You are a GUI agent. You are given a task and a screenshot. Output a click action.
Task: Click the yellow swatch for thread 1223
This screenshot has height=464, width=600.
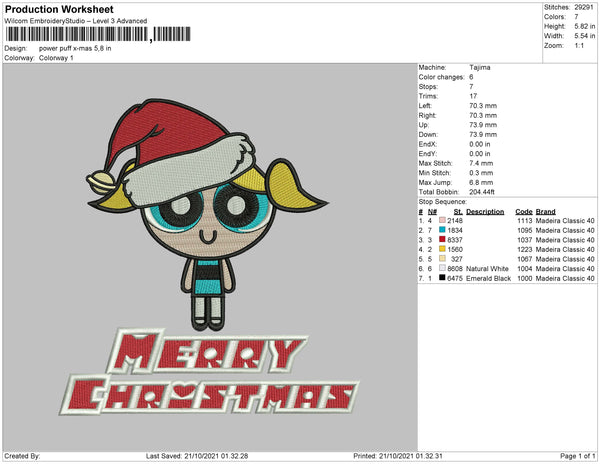442,249
